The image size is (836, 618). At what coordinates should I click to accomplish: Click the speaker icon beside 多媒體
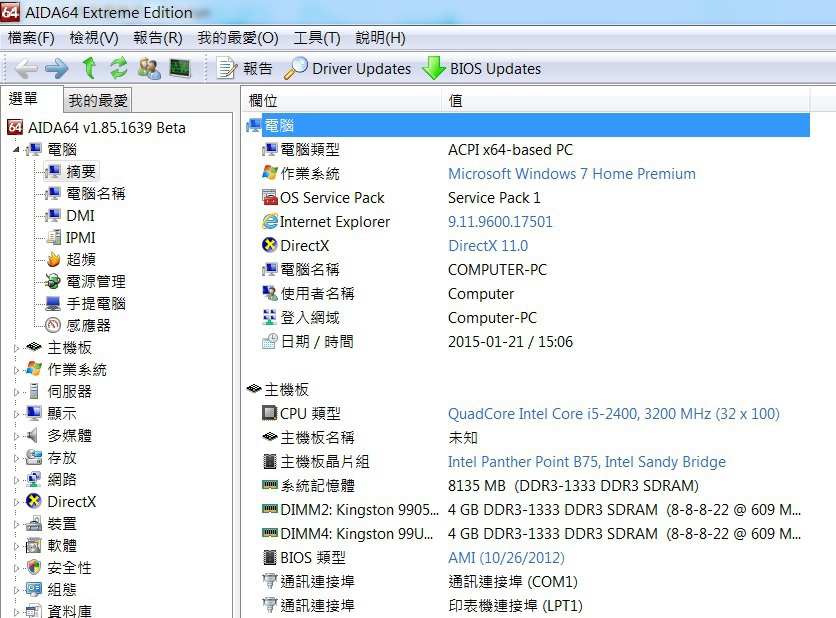coord(33,435)
